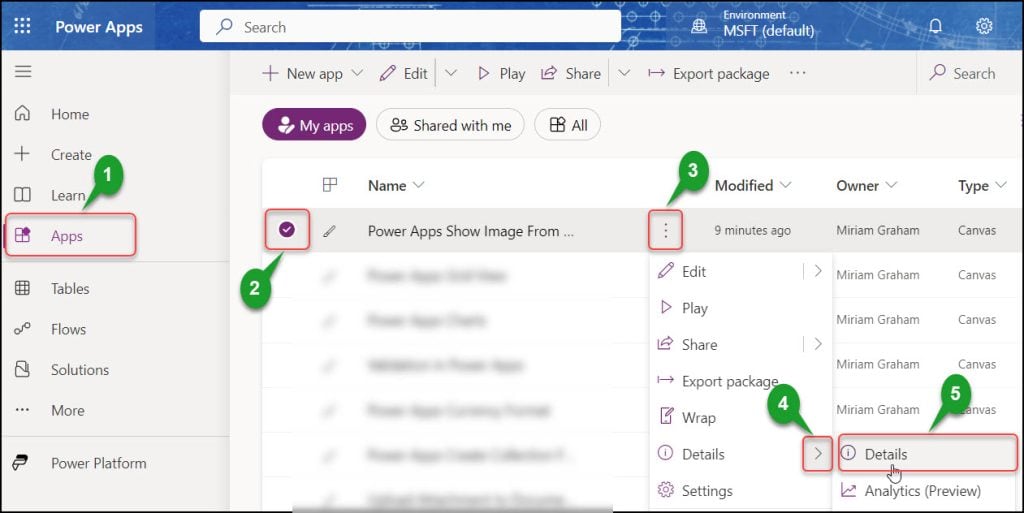Image resolution: width=1024 pixels, height=513 pixels.
Task: Click the Export package arrow icon in context menu
Action: point(665,380)
